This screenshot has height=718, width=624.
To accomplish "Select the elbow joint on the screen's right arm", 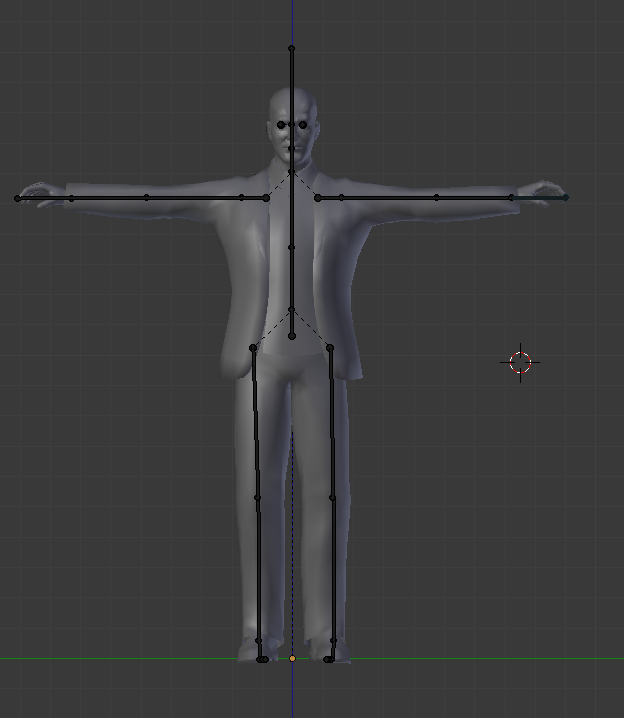I will point(436,197).
